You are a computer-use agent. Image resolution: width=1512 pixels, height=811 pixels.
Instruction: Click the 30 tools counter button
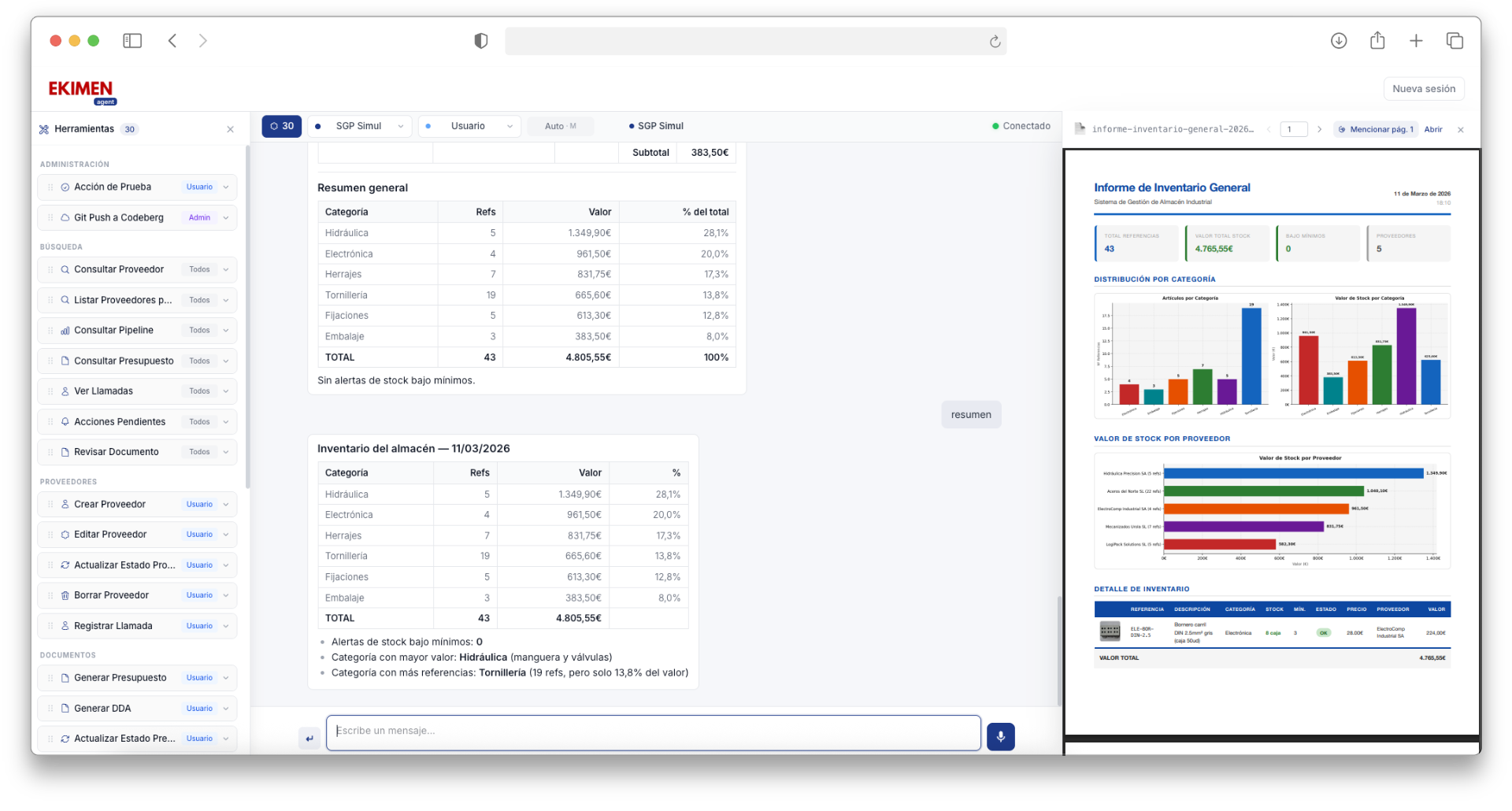point(281,126)
